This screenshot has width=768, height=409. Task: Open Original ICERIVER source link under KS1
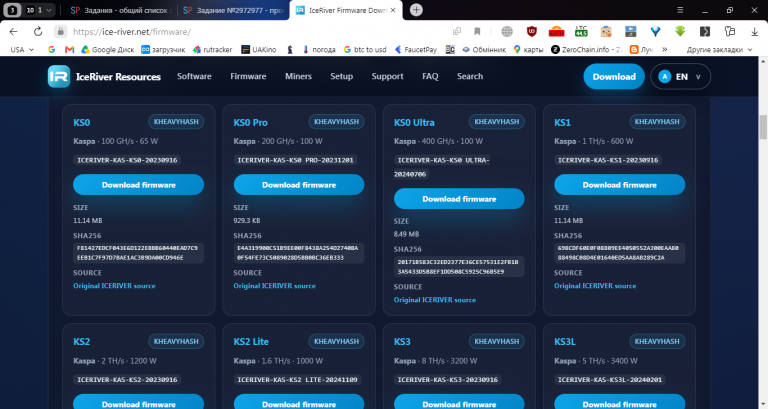tap(595, 286)
